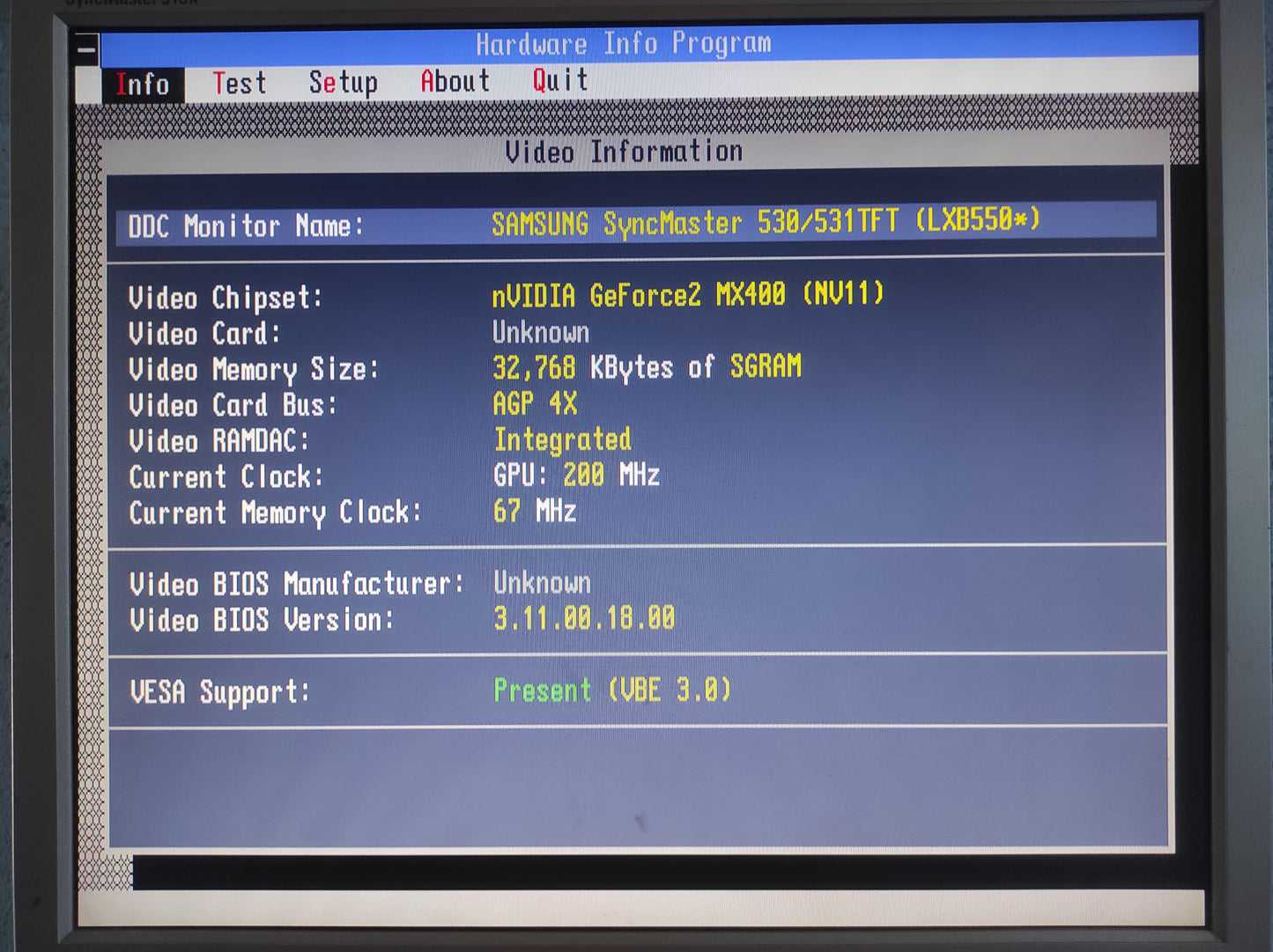Click the Video BIOS Manufacturer label
Viewport: 1273px width, 952px height.
click(297, 584)
